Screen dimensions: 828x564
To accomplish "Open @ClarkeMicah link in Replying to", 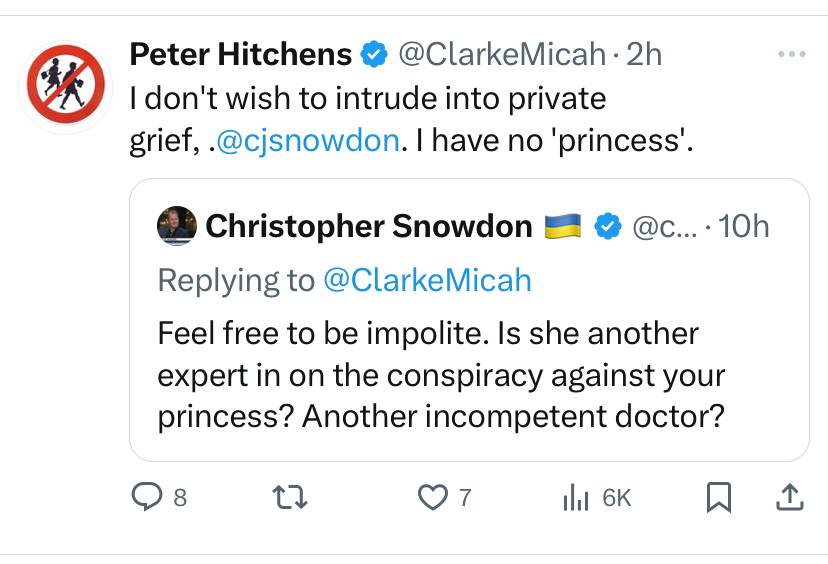I will (x=427, y=280).
